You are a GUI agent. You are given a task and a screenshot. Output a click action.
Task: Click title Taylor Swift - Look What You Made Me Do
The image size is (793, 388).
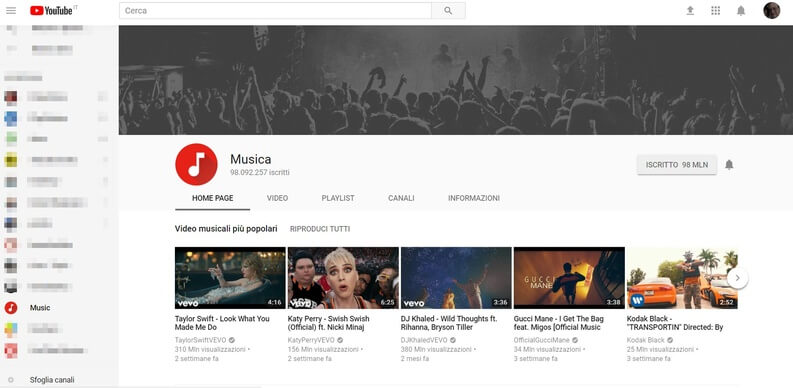[x=222, y=323]
